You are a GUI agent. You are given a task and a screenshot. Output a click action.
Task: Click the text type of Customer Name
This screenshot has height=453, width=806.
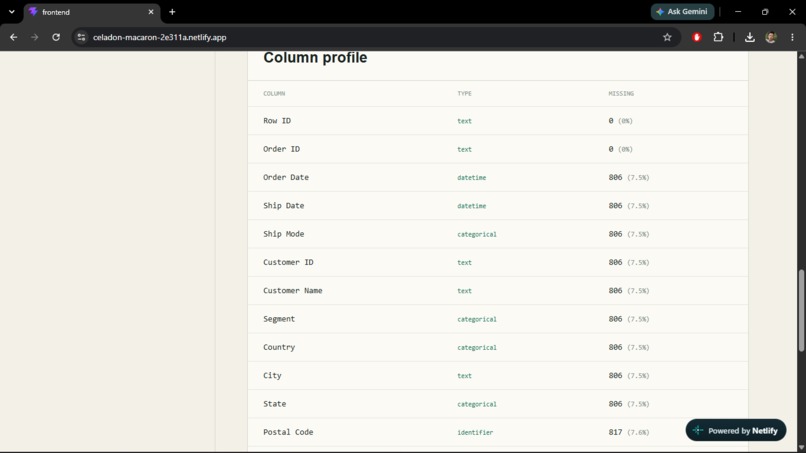464,291
